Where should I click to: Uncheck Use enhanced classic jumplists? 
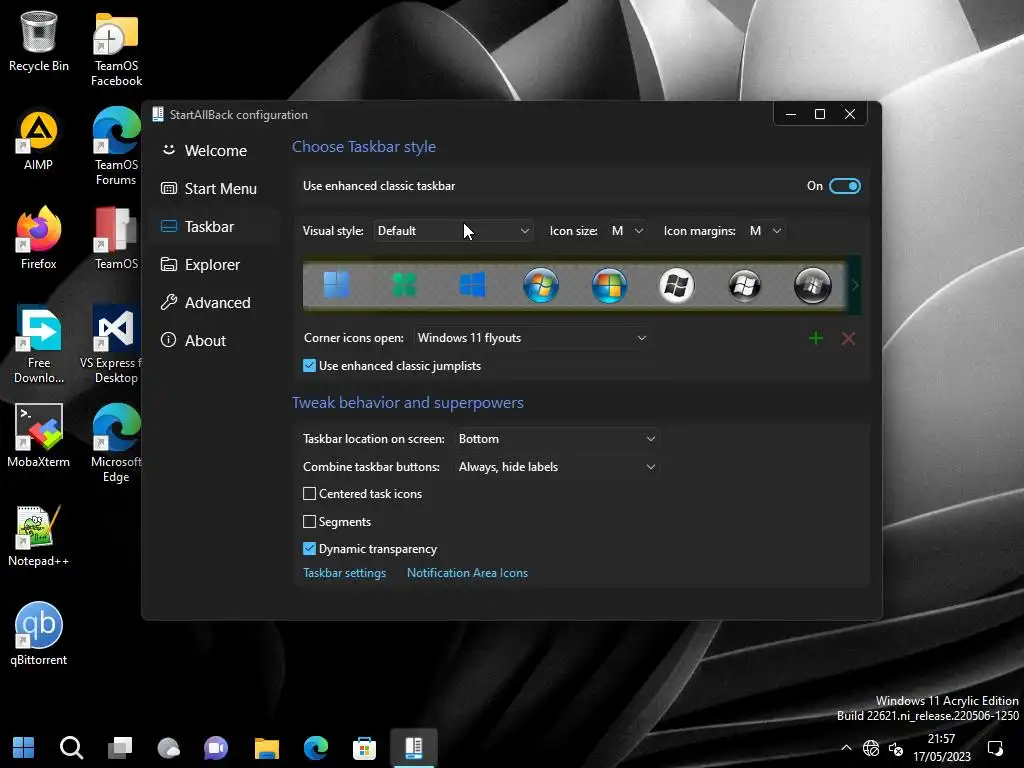(x=310, y=366)
